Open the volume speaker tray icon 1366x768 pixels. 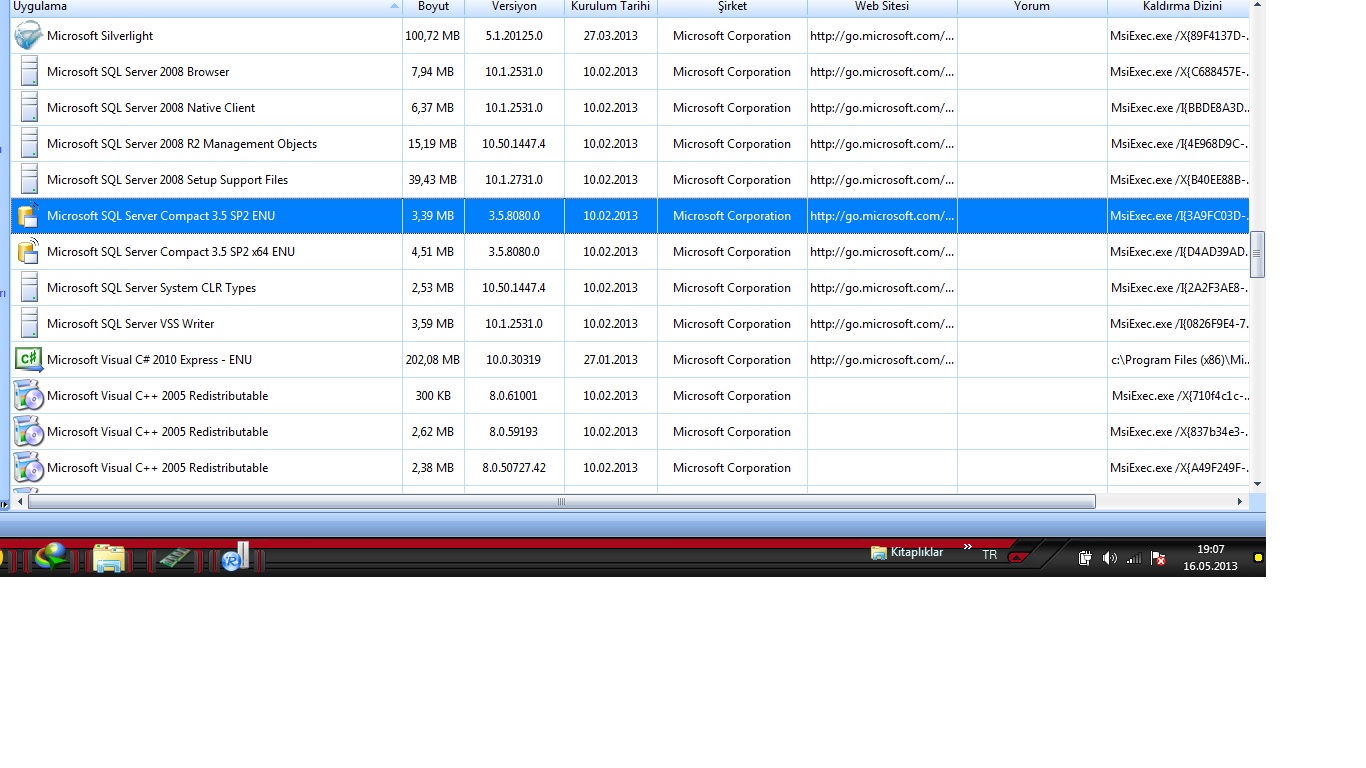click(1109, 558)
